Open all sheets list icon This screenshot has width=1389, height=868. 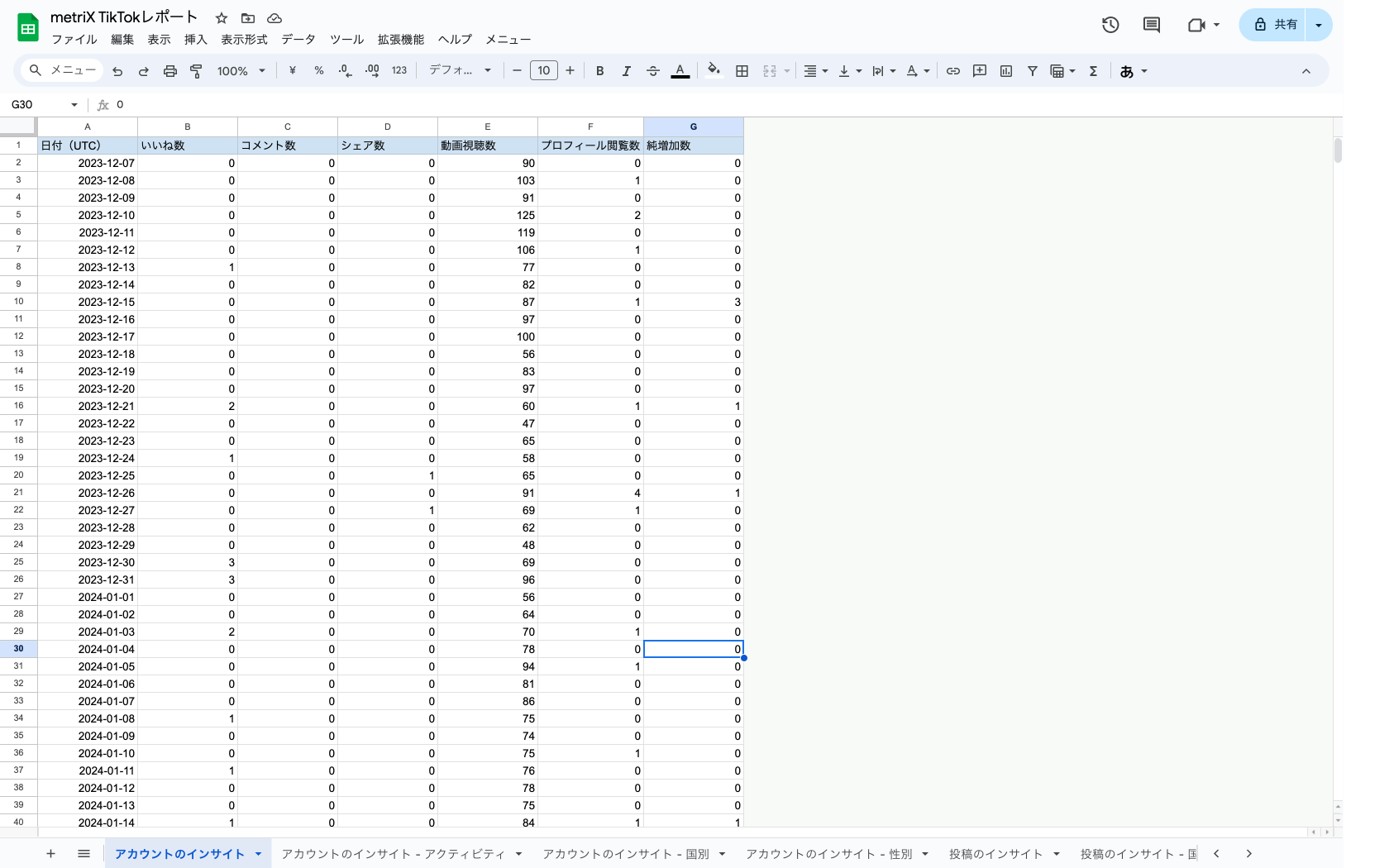pyautogui.click(x=84, y=853)
